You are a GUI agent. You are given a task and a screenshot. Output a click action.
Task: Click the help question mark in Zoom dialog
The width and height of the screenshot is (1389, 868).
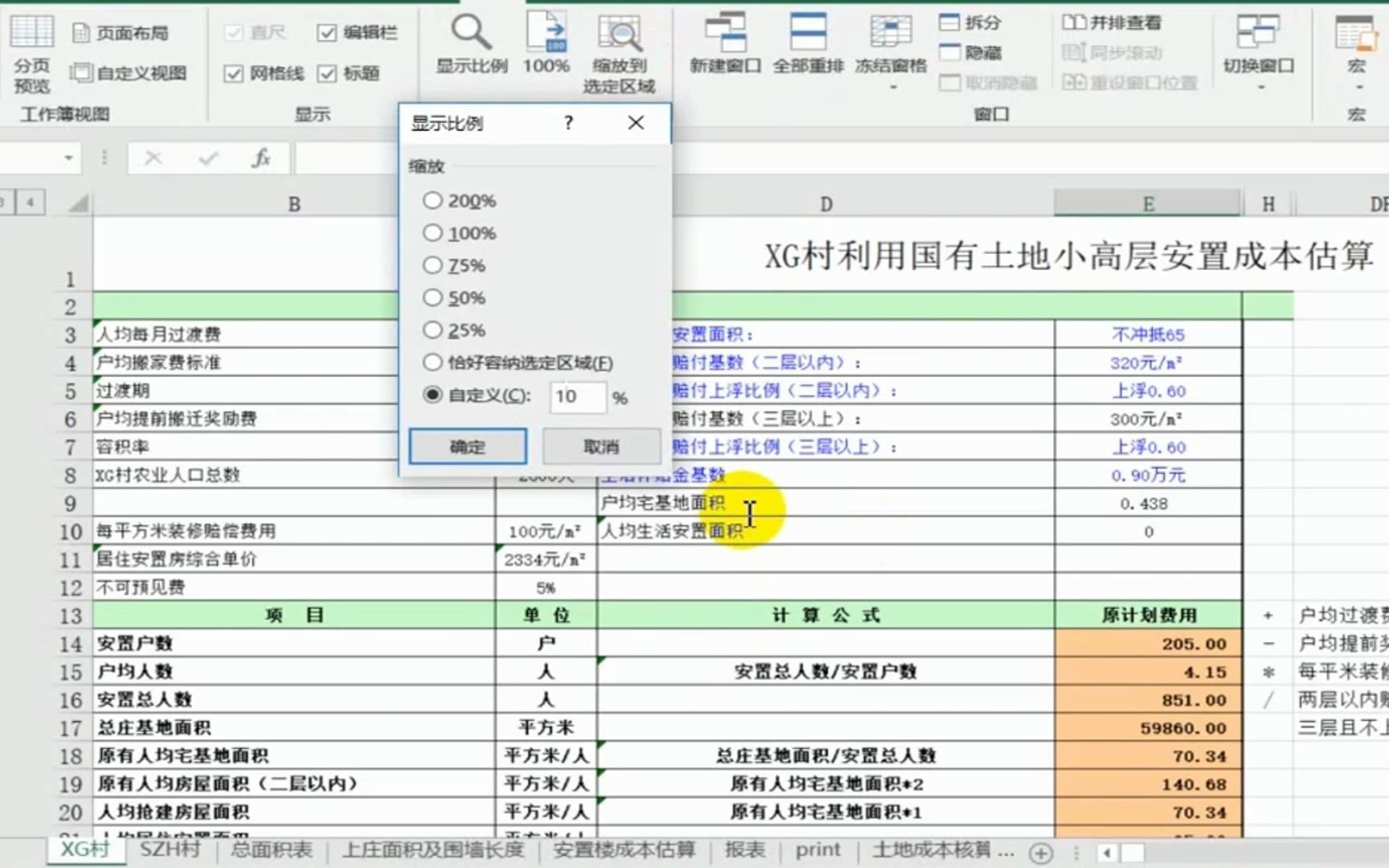[568, 123]
